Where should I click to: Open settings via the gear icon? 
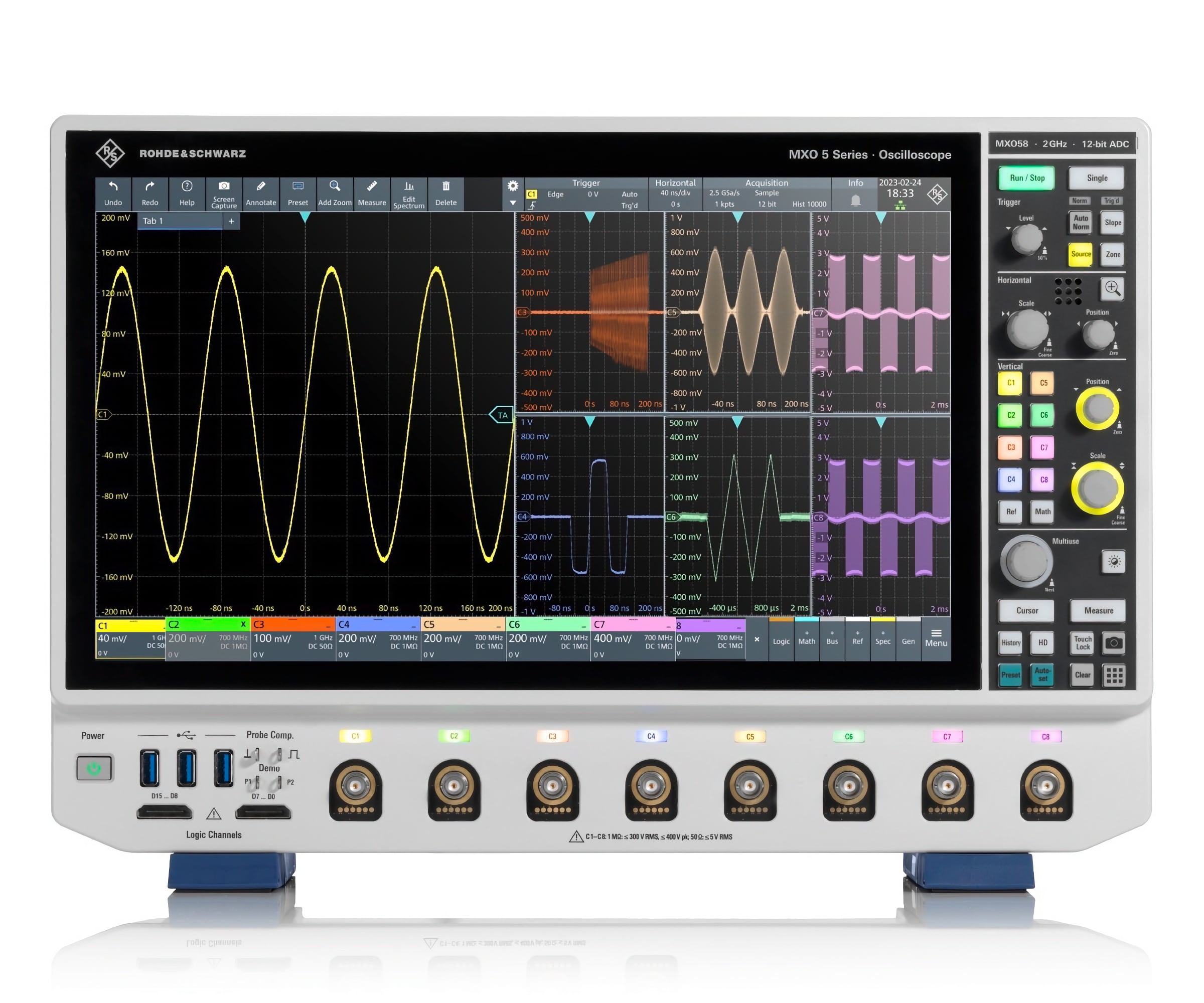coord(513,186)
